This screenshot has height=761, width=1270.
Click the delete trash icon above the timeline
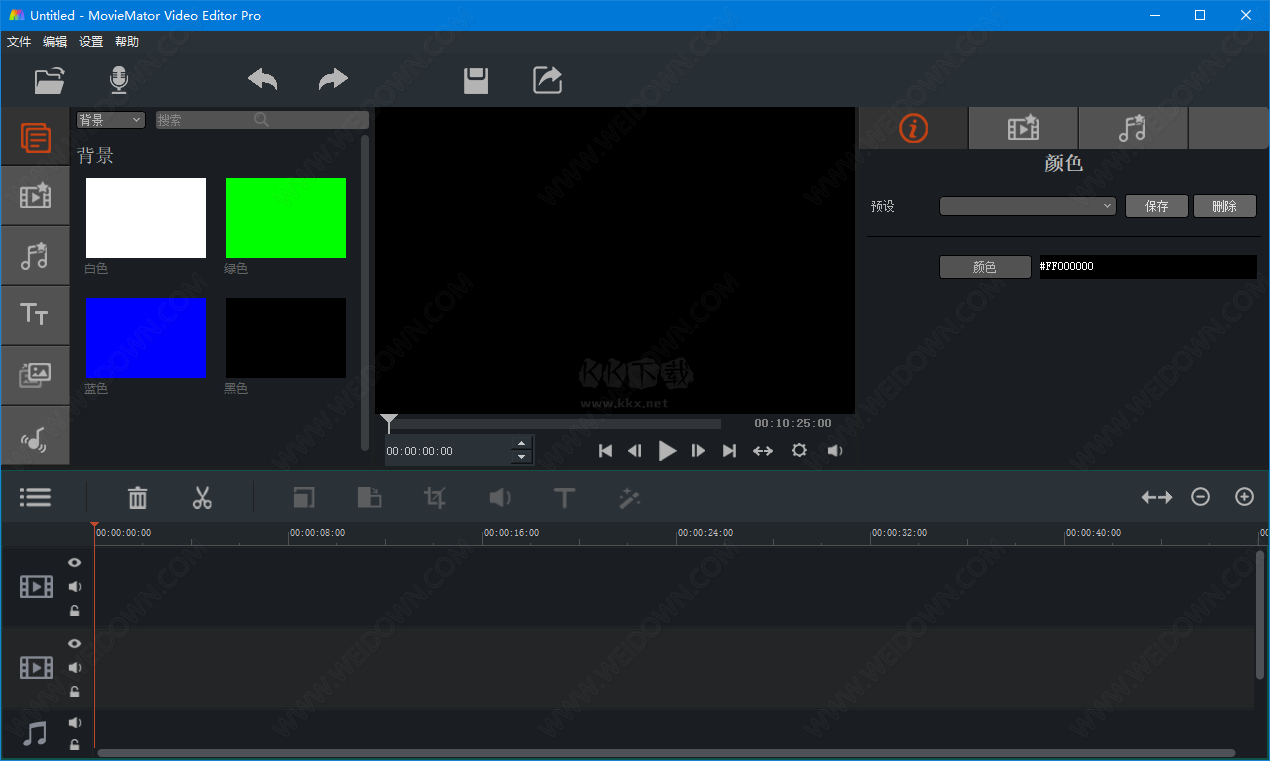137,497
